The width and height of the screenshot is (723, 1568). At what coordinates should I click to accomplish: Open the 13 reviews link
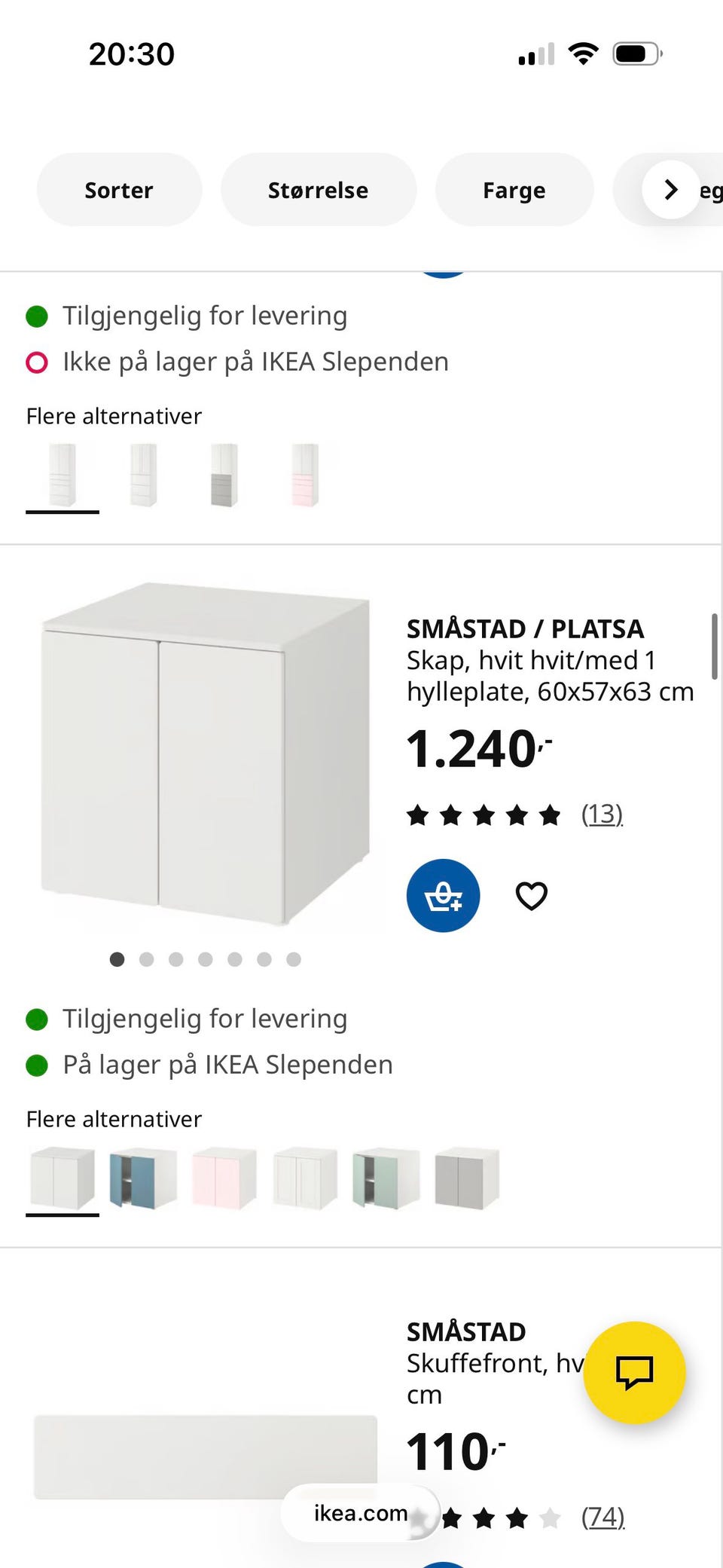tap(602, 814)
